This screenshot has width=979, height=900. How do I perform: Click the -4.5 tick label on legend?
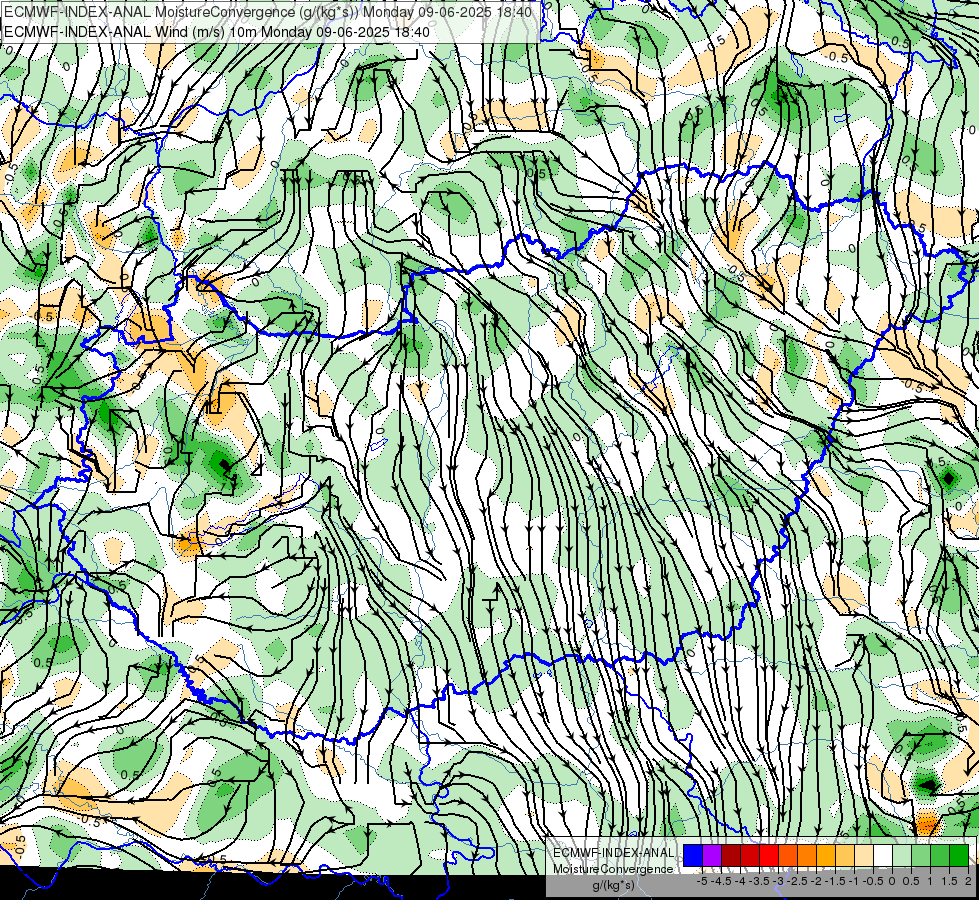point(721,881)
